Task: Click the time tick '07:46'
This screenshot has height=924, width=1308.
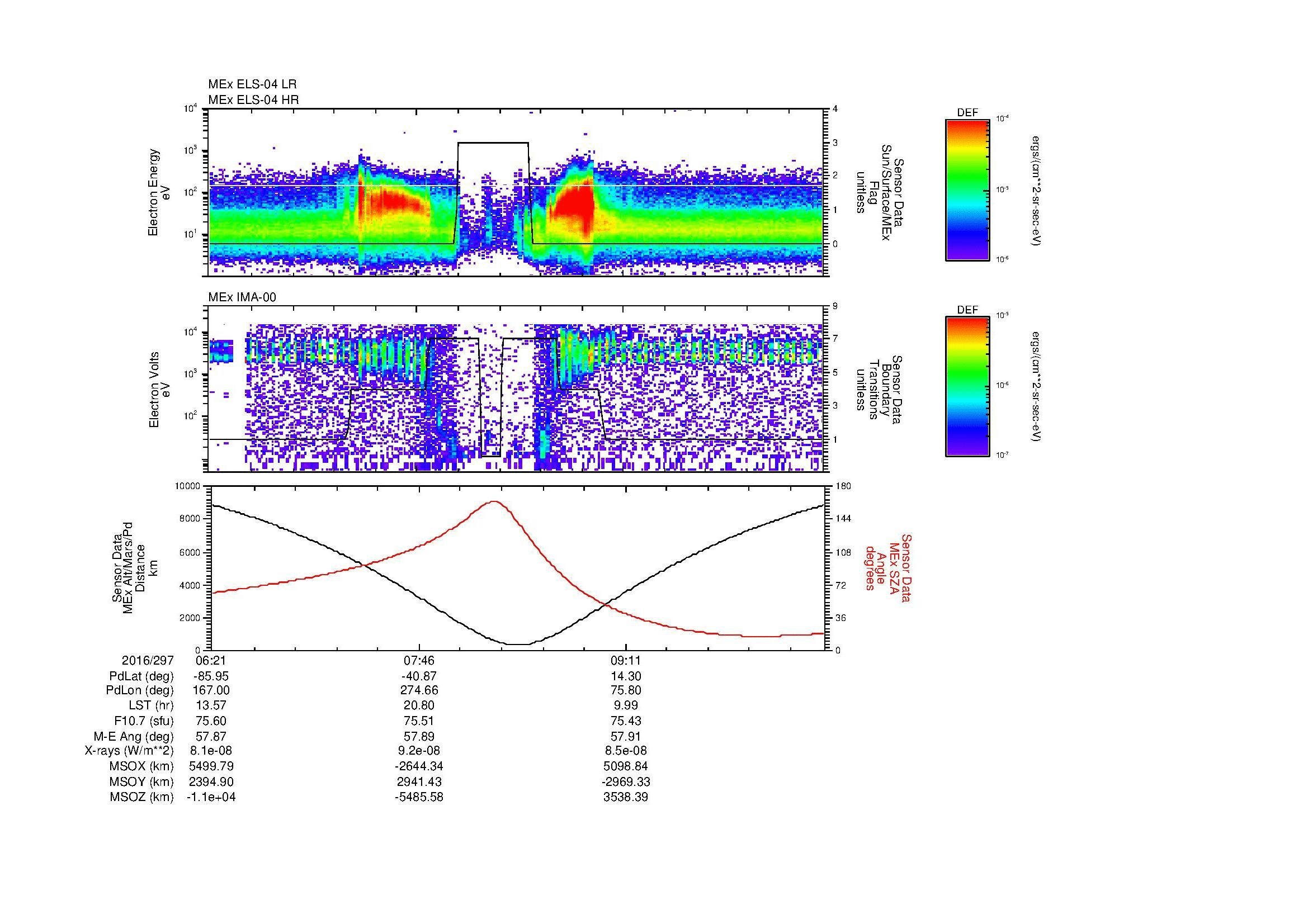Action: pos(419,660)
